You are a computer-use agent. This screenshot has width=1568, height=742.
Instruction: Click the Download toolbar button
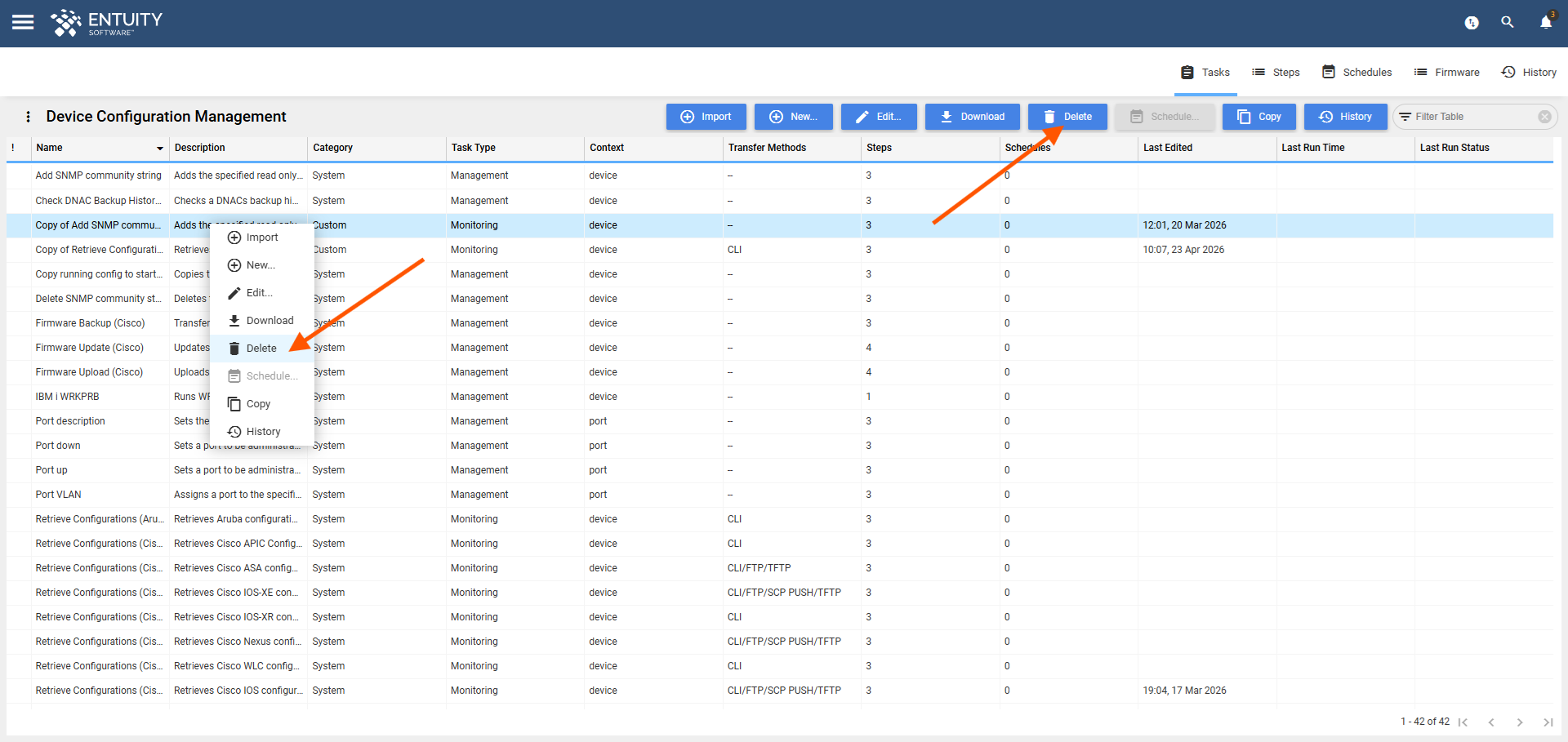point(973,117)
